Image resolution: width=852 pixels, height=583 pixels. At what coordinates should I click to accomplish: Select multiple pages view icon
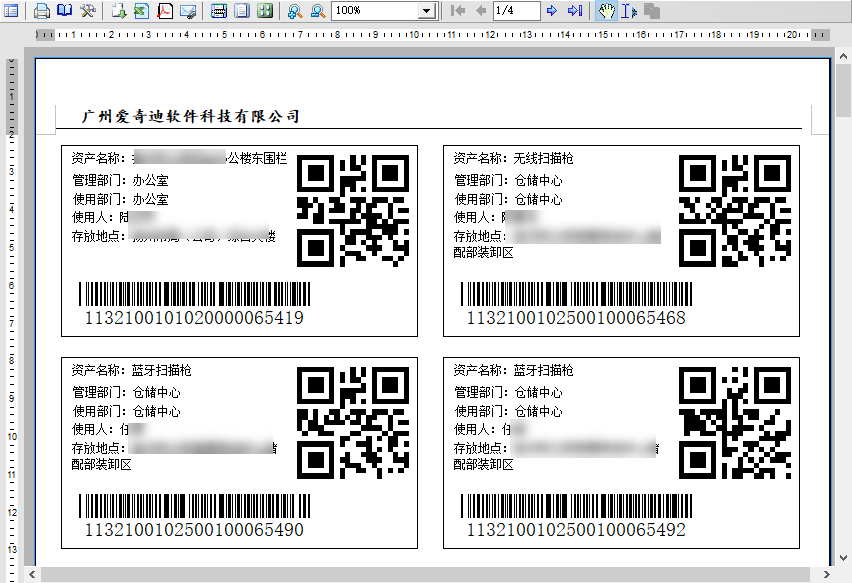[265, 10]
